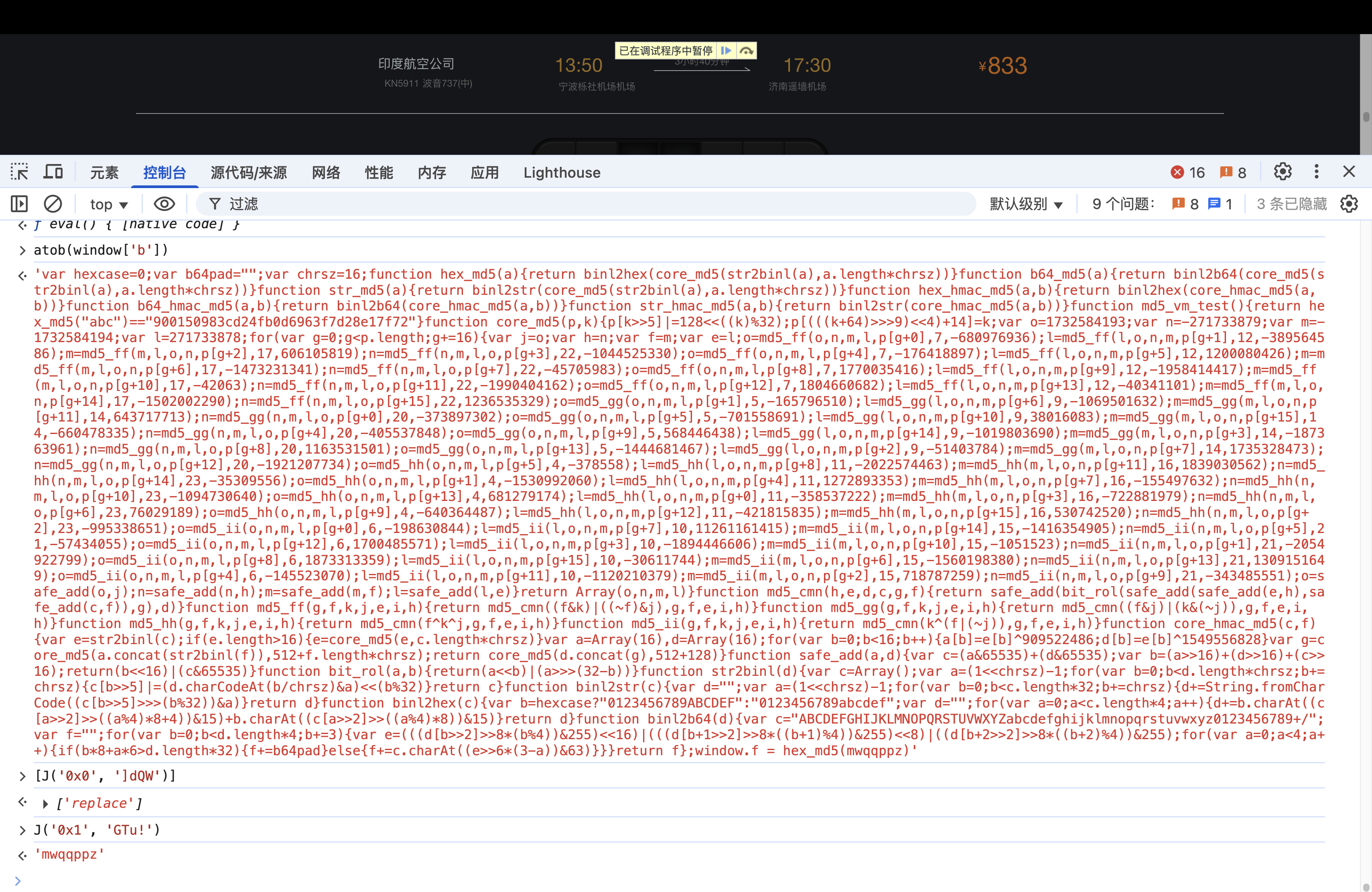Toggle the device toolbar icon
The image size is (1372, 892).
(54, 172)
